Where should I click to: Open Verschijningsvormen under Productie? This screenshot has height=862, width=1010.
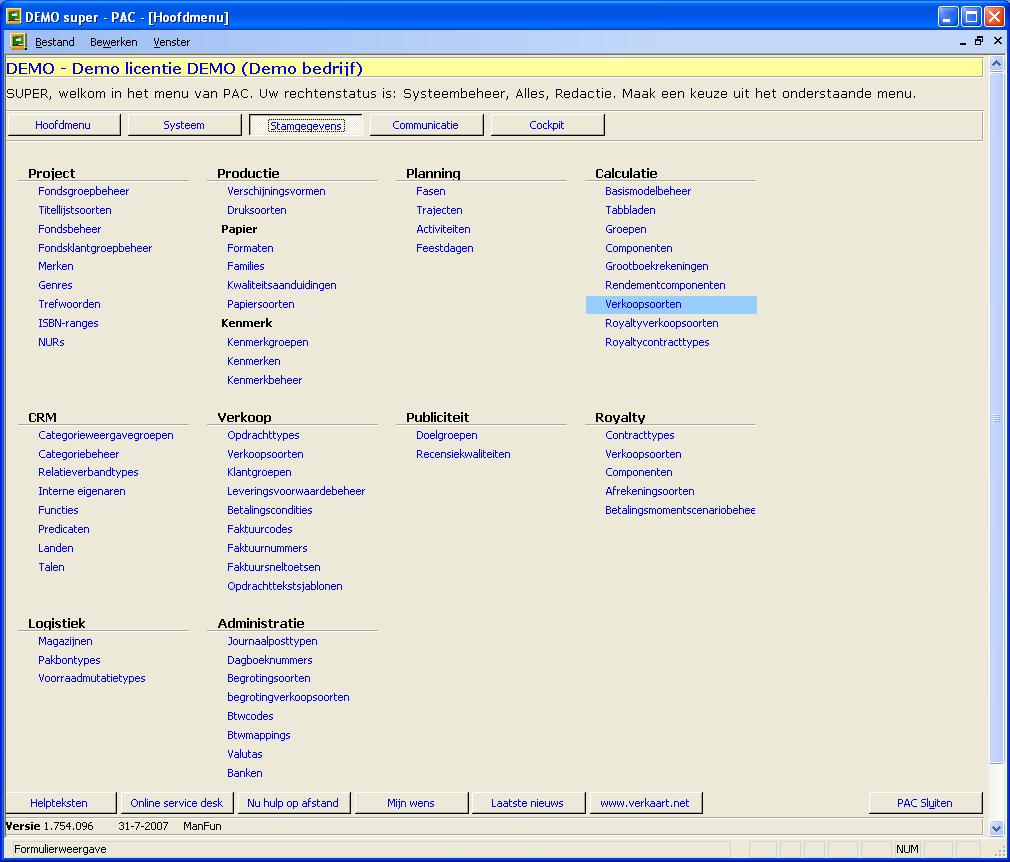276,191
